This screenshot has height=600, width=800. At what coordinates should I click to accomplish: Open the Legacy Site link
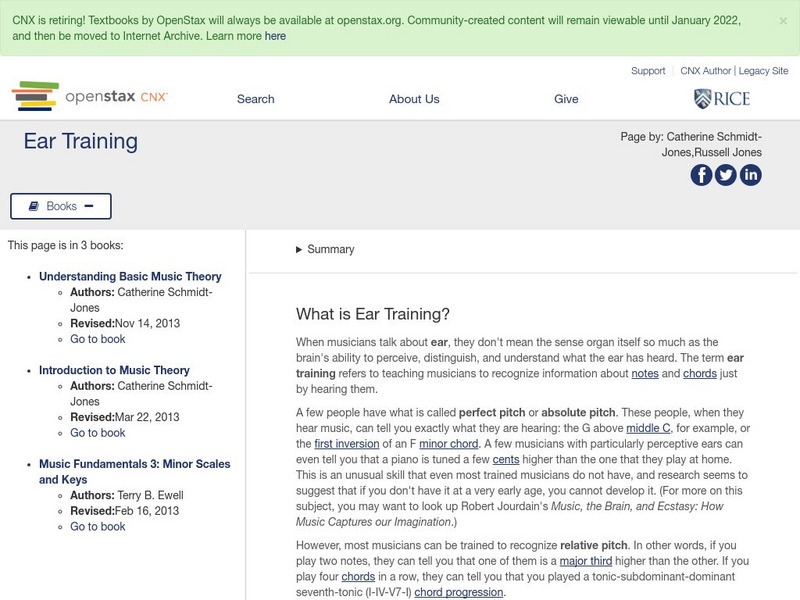[x=763, y=71]
